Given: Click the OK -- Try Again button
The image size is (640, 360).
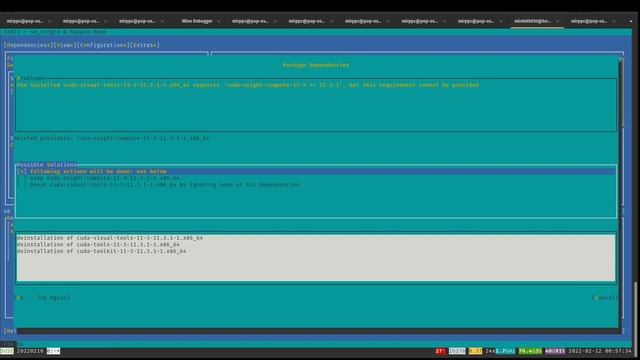Looking at the screenshot, I should (x=43, y=298).
